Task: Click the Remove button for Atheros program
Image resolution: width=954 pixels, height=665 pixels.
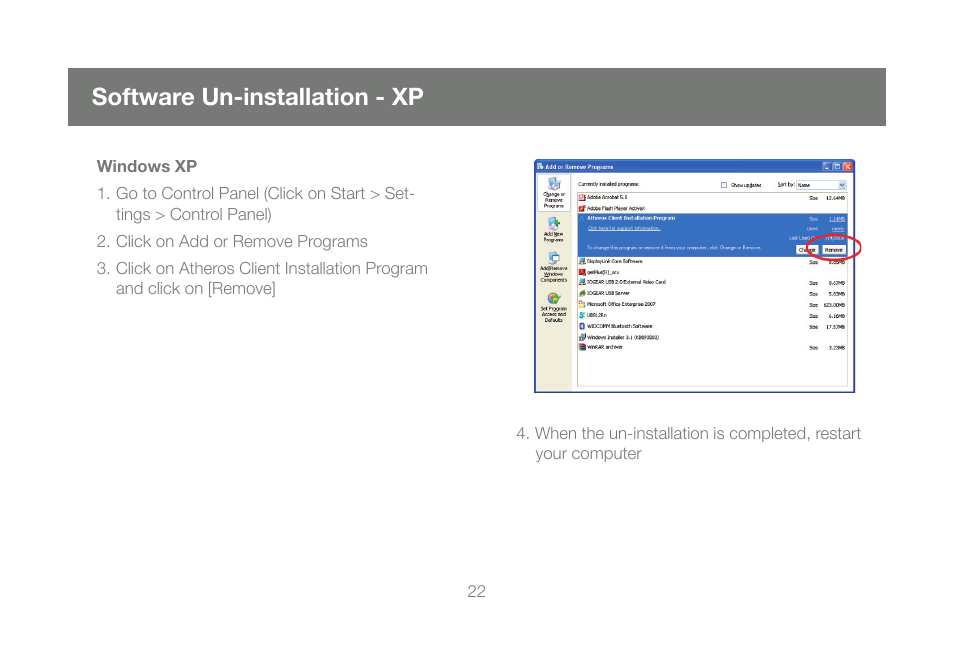Action: point(834,250)
